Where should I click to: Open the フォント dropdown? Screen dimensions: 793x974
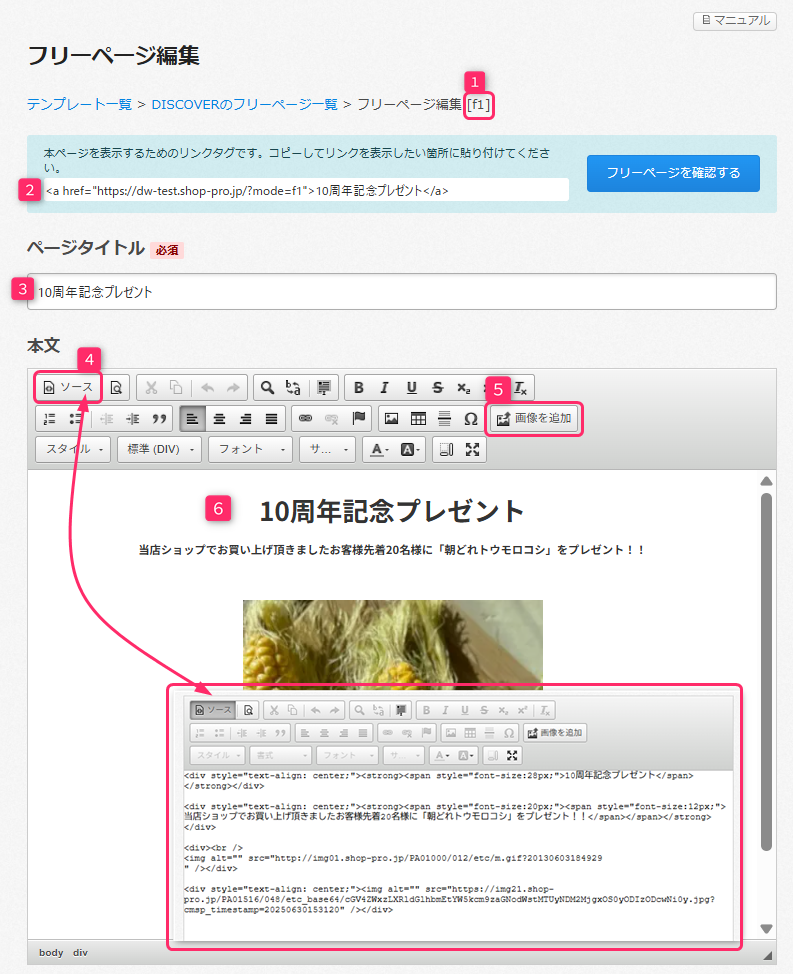249,449
